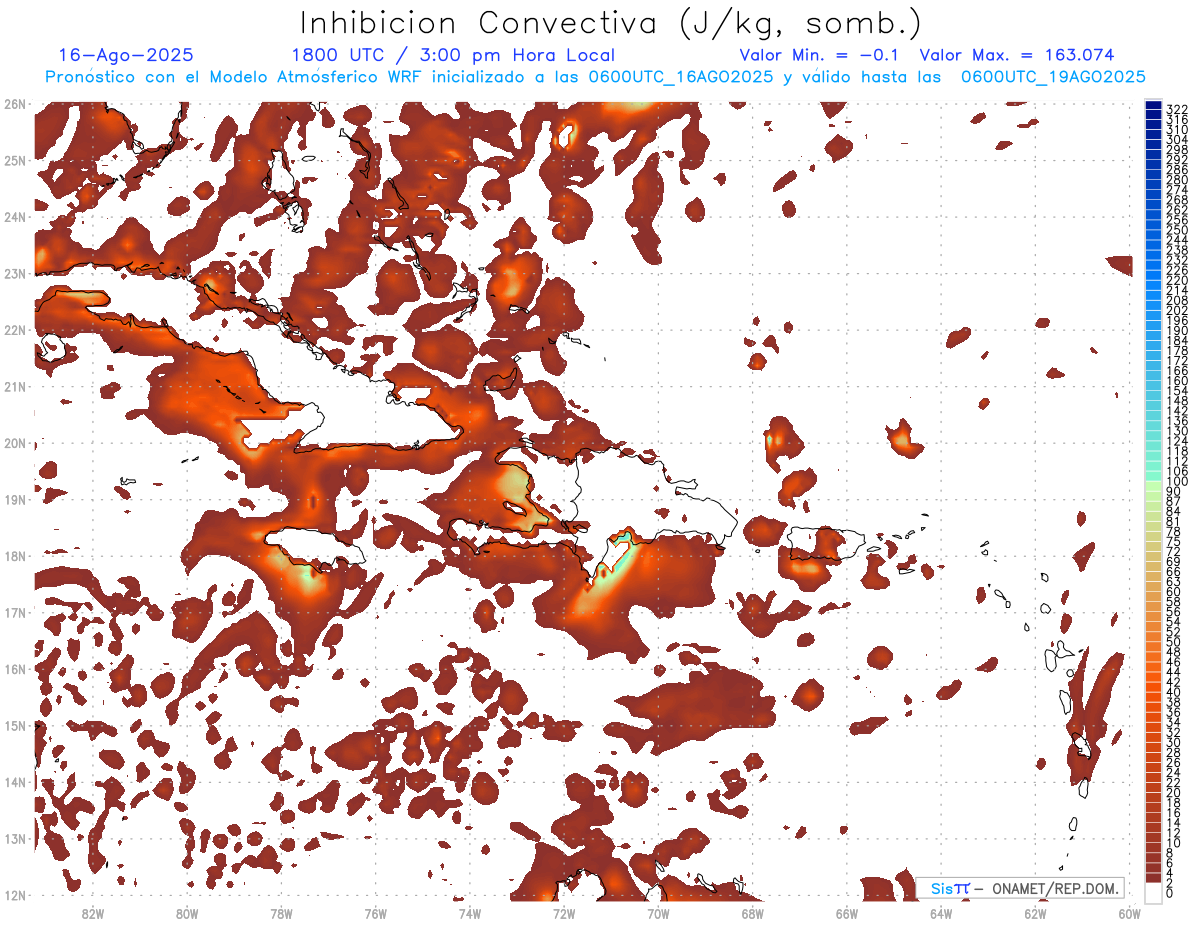Click the 15N latitude label
Viewport: 1200px width, 927px height.
tap(15, 725)
